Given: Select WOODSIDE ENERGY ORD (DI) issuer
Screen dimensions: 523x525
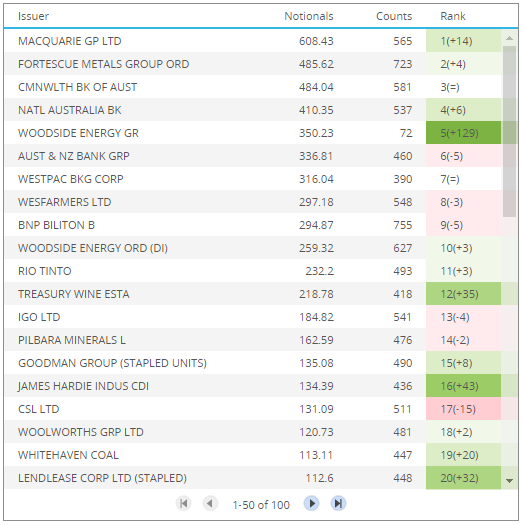Looking at the screenshot, I should click(x=93, y=248).
